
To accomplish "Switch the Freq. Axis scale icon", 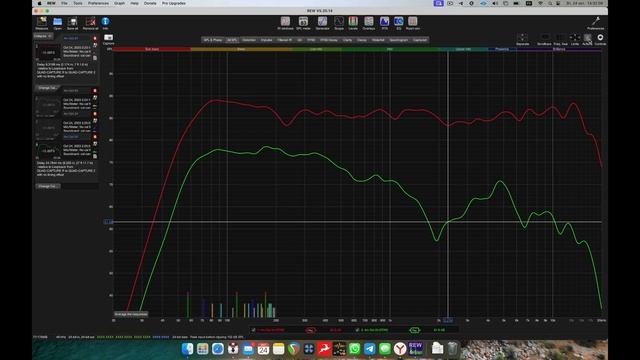I will coord(560,38).
